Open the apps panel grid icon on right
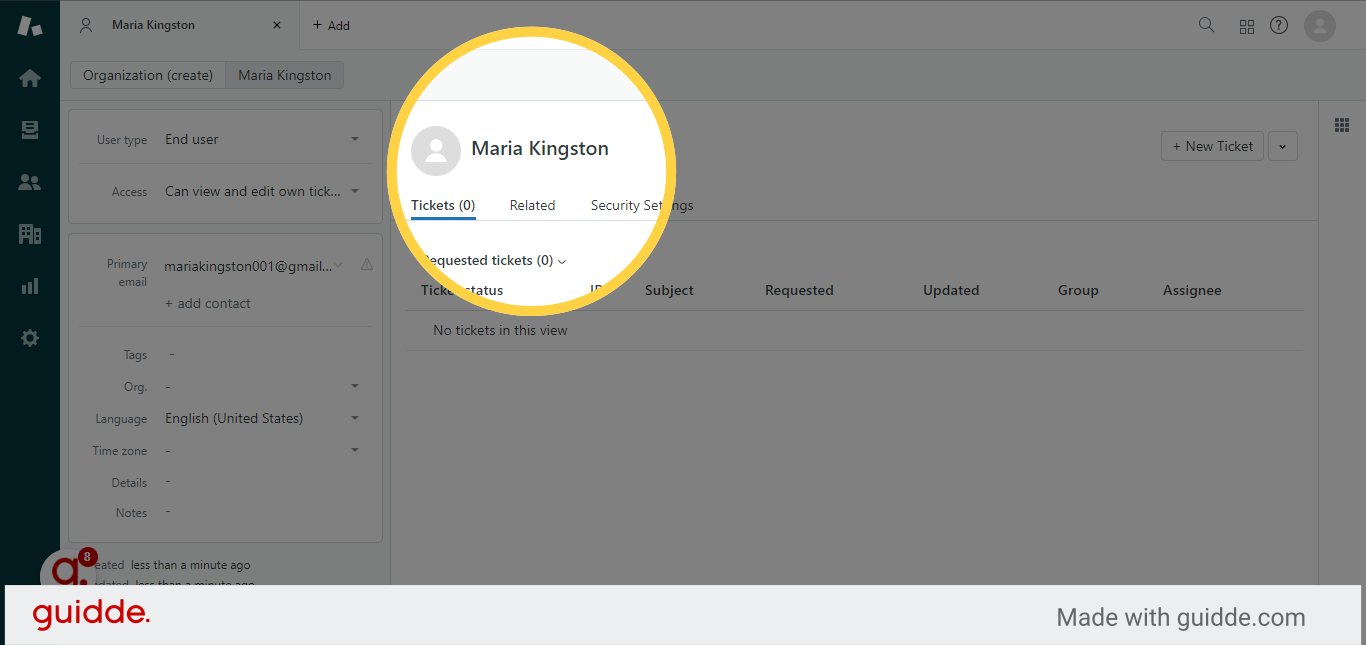 click(x=1341, y=125)
